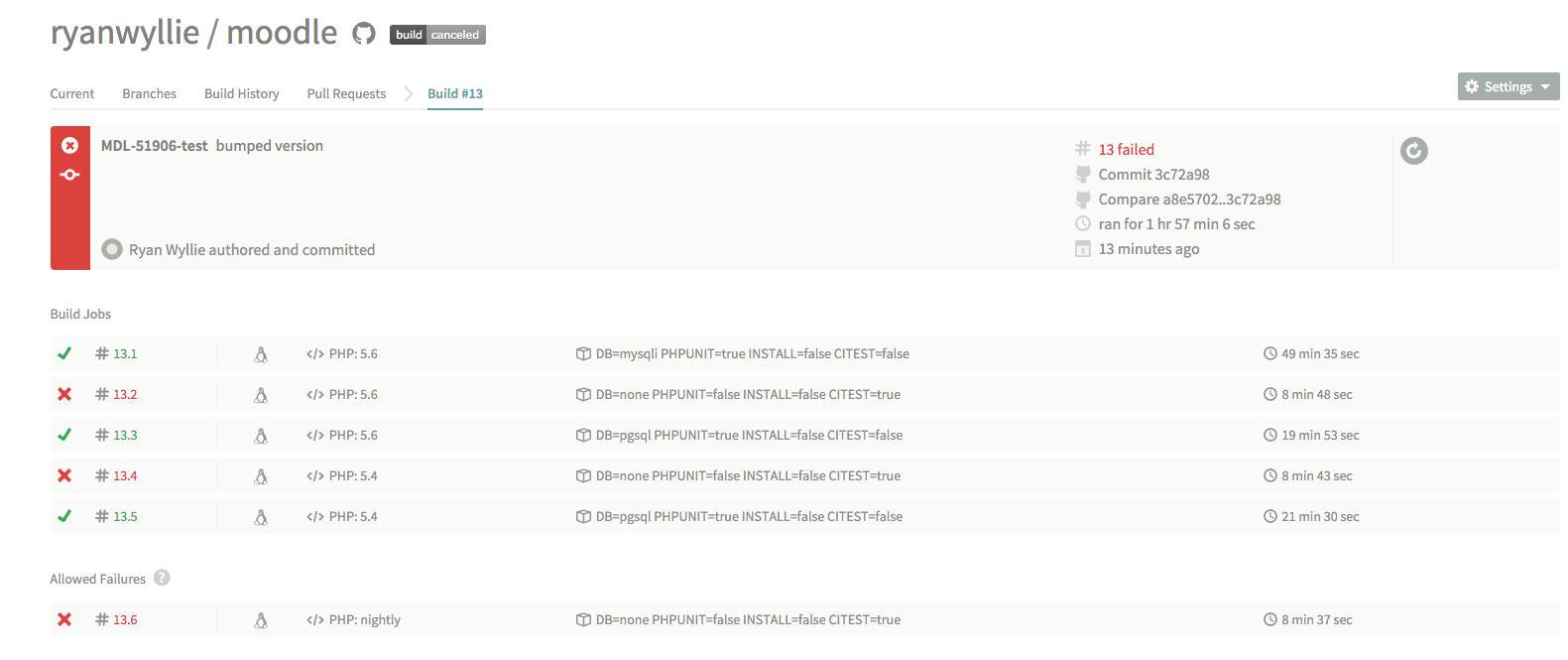Screen dimensions: 1568x660
Task: Click the Linux penguin icon in job 13.6
Action: [261, 620]
